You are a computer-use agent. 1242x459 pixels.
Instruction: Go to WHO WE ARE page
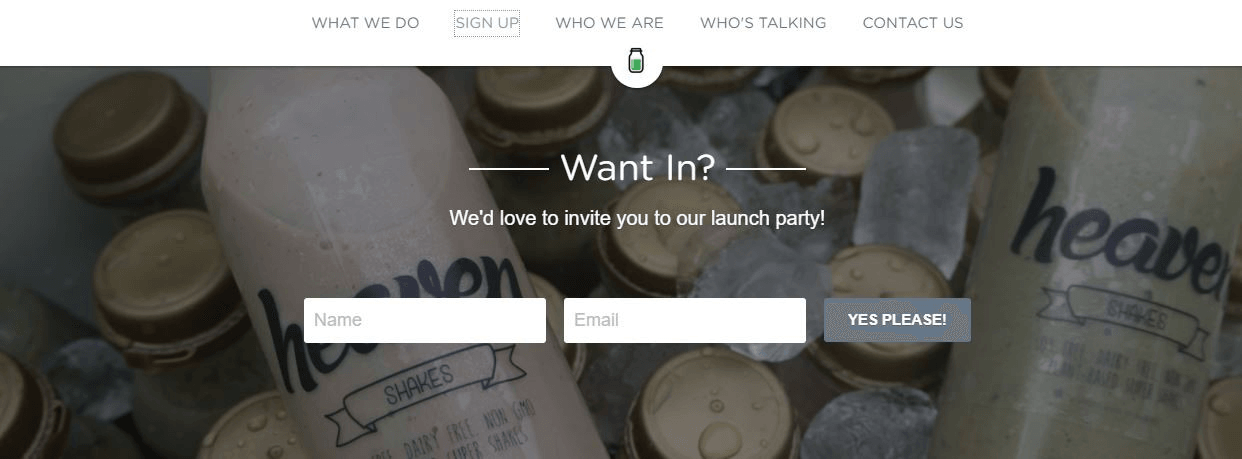pos(609,23)
